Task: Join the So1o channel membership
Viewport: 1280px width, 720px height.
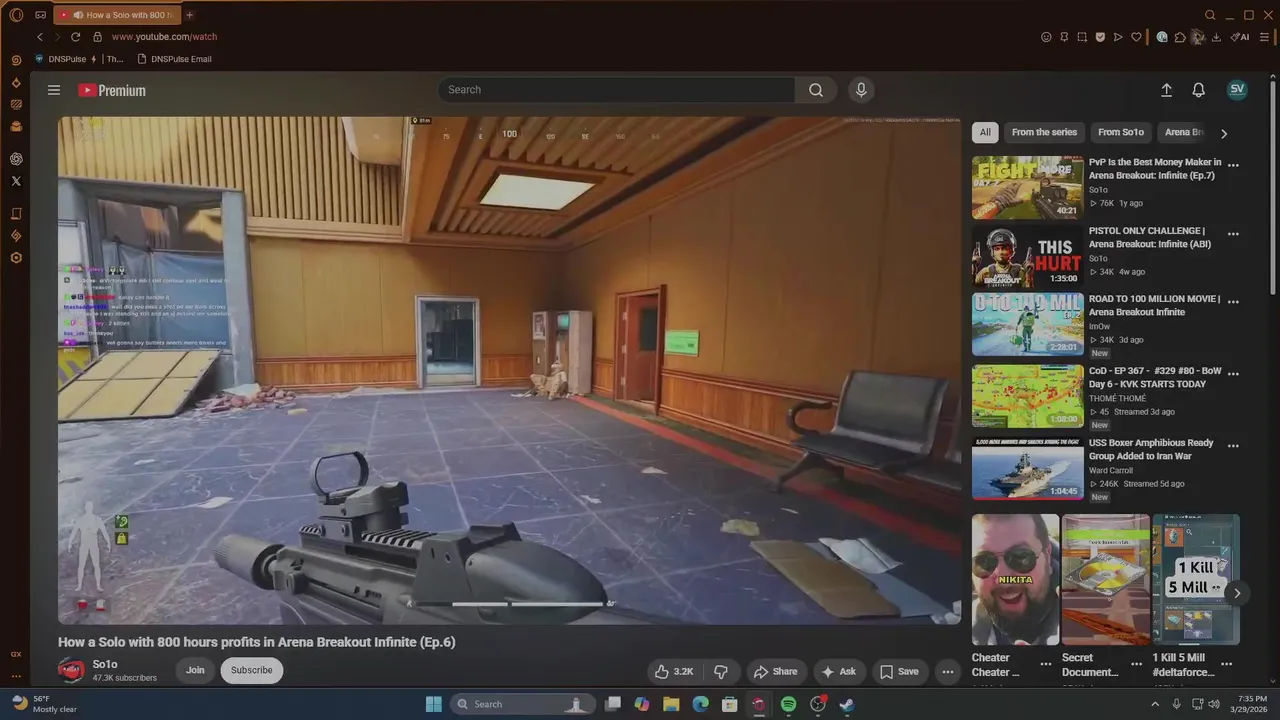Action: pyautogui.click(x=195, y=670)
